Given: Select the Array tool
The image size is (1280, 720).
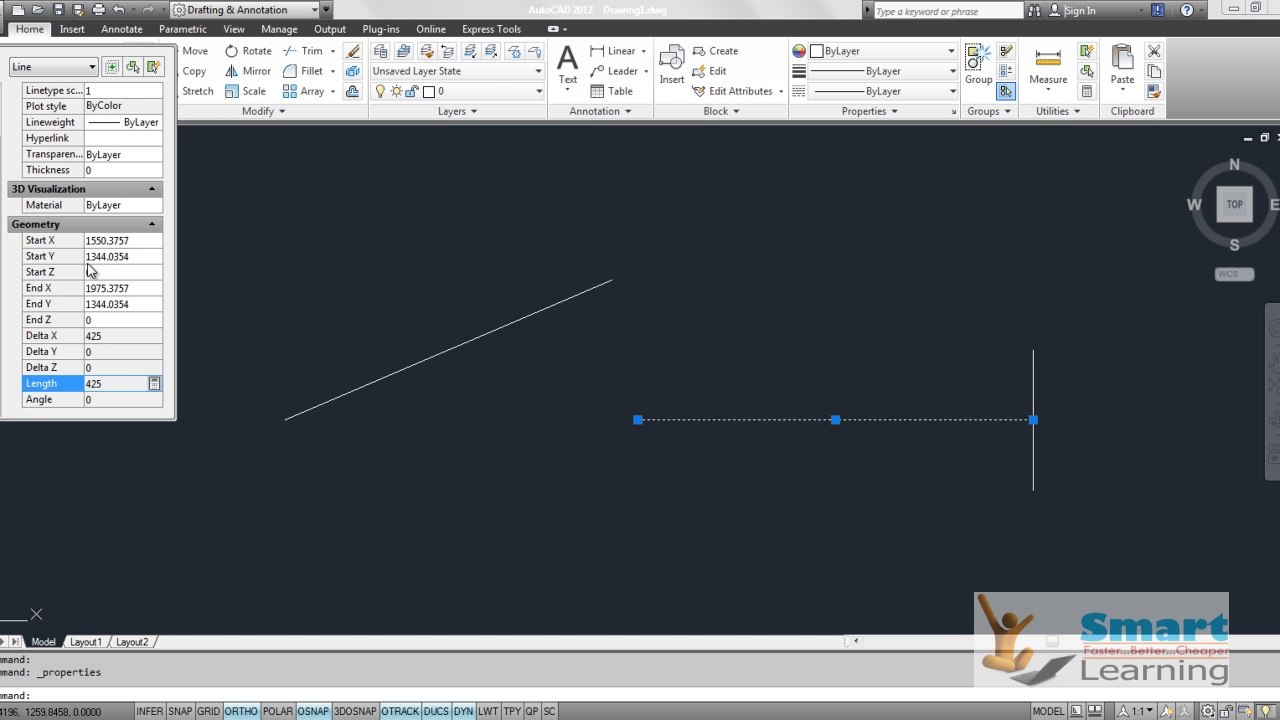Looking at the screenshot, I should click(x=304, y=91).
